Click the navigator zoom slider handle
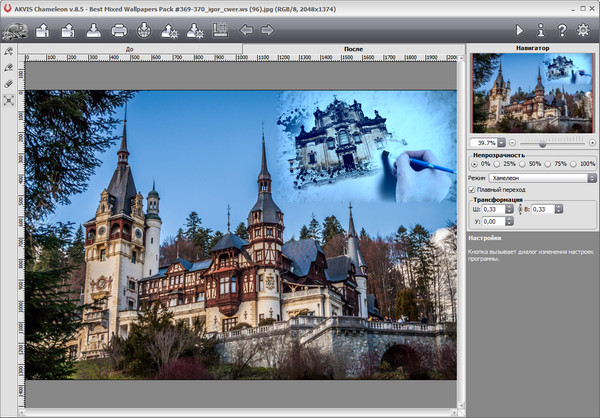The width and height of the screenshot is (600, 418). coord(543,143)
